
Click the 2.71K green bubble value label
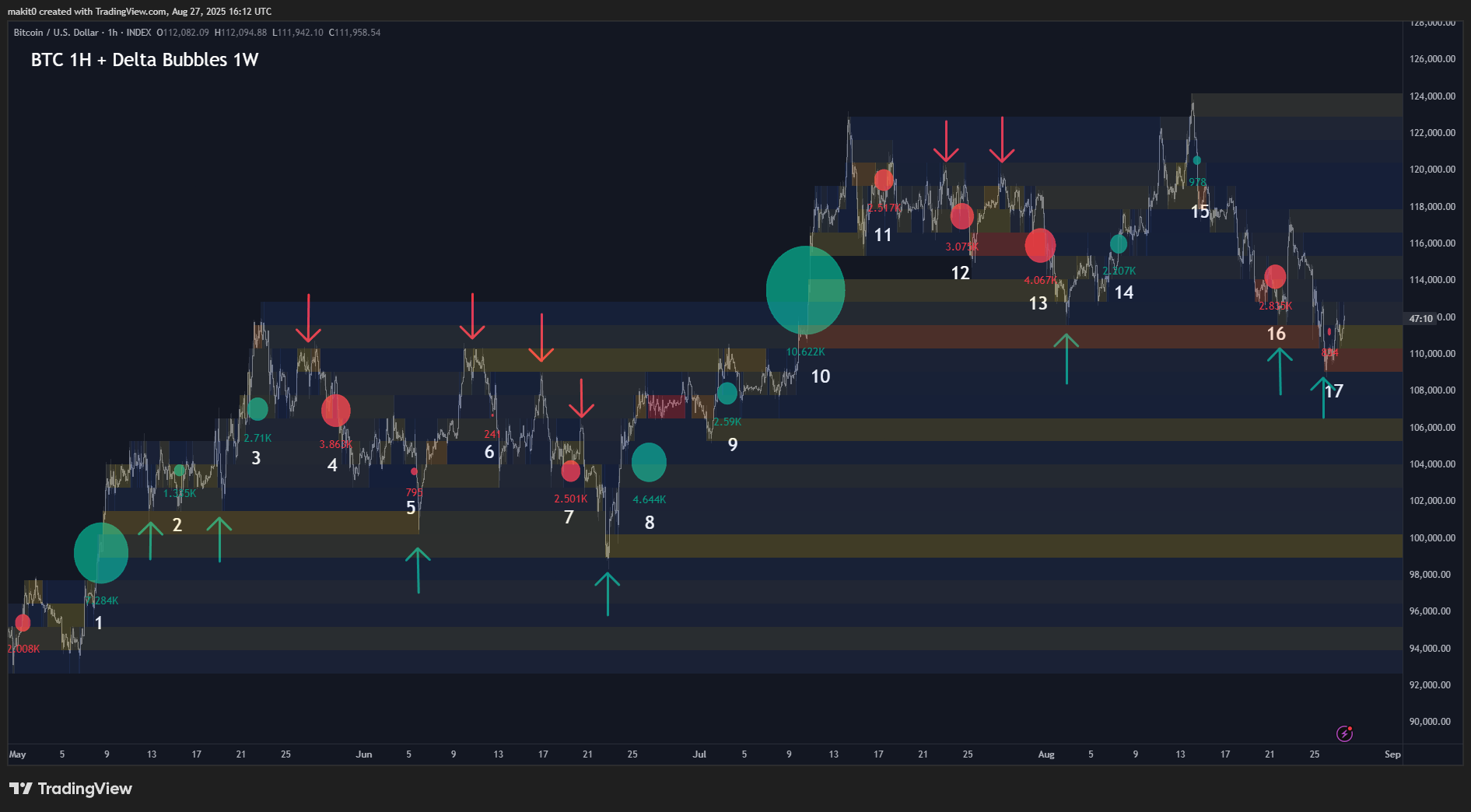[257, 439]
